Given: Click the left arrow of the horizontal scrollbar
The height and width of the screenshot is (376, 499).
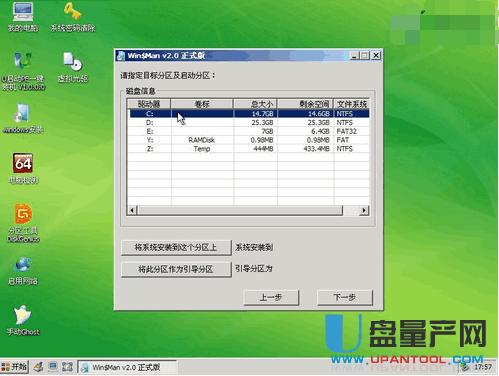Looking at the screenshot, I should [x=132, y=210].
